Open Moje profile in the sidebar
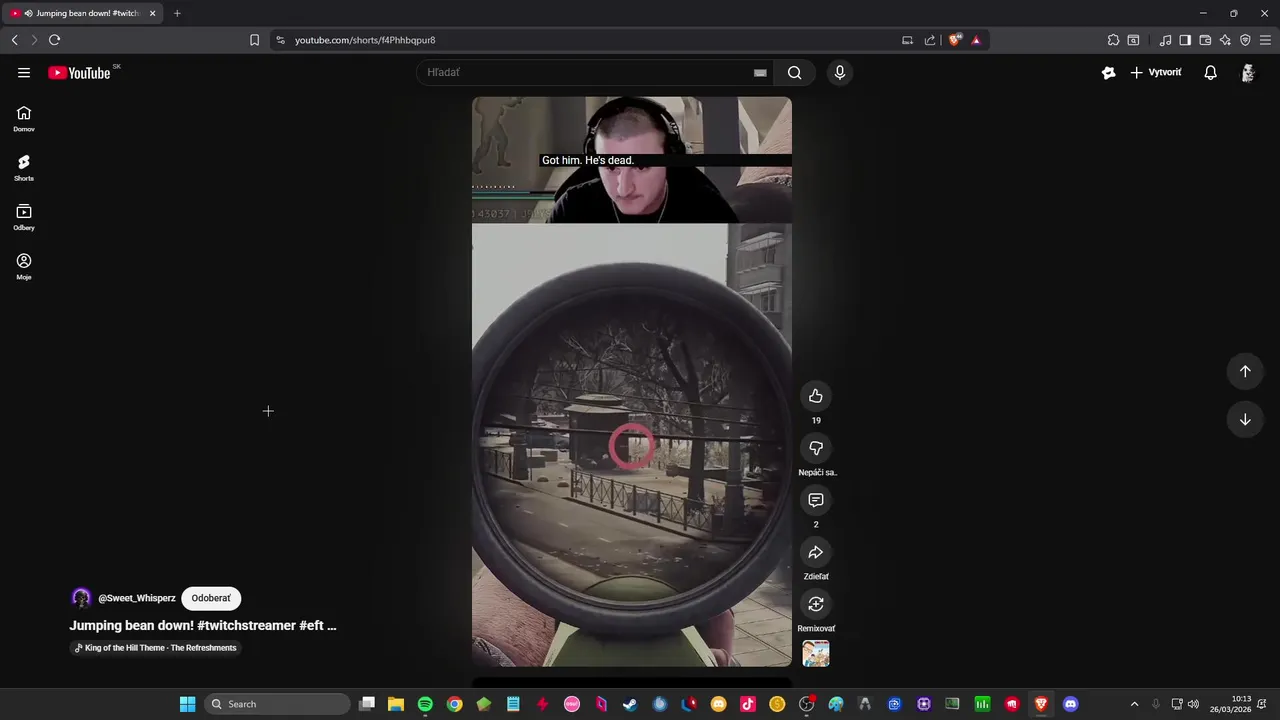This screenshot has width=1280, height=720. (x=24, y=267)
